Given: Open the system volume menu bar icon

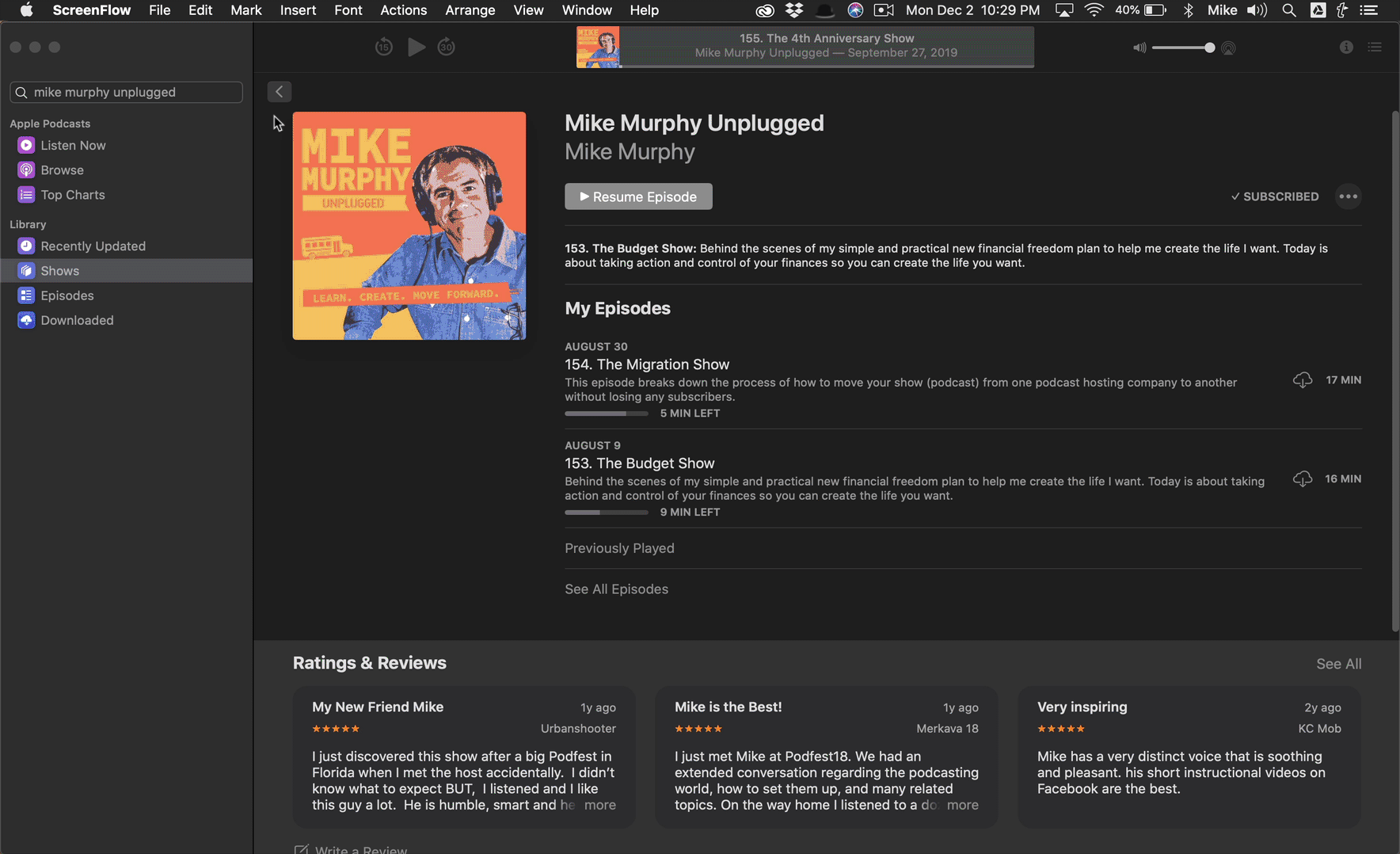Looking at the screenshot, I should [1257, 10].
